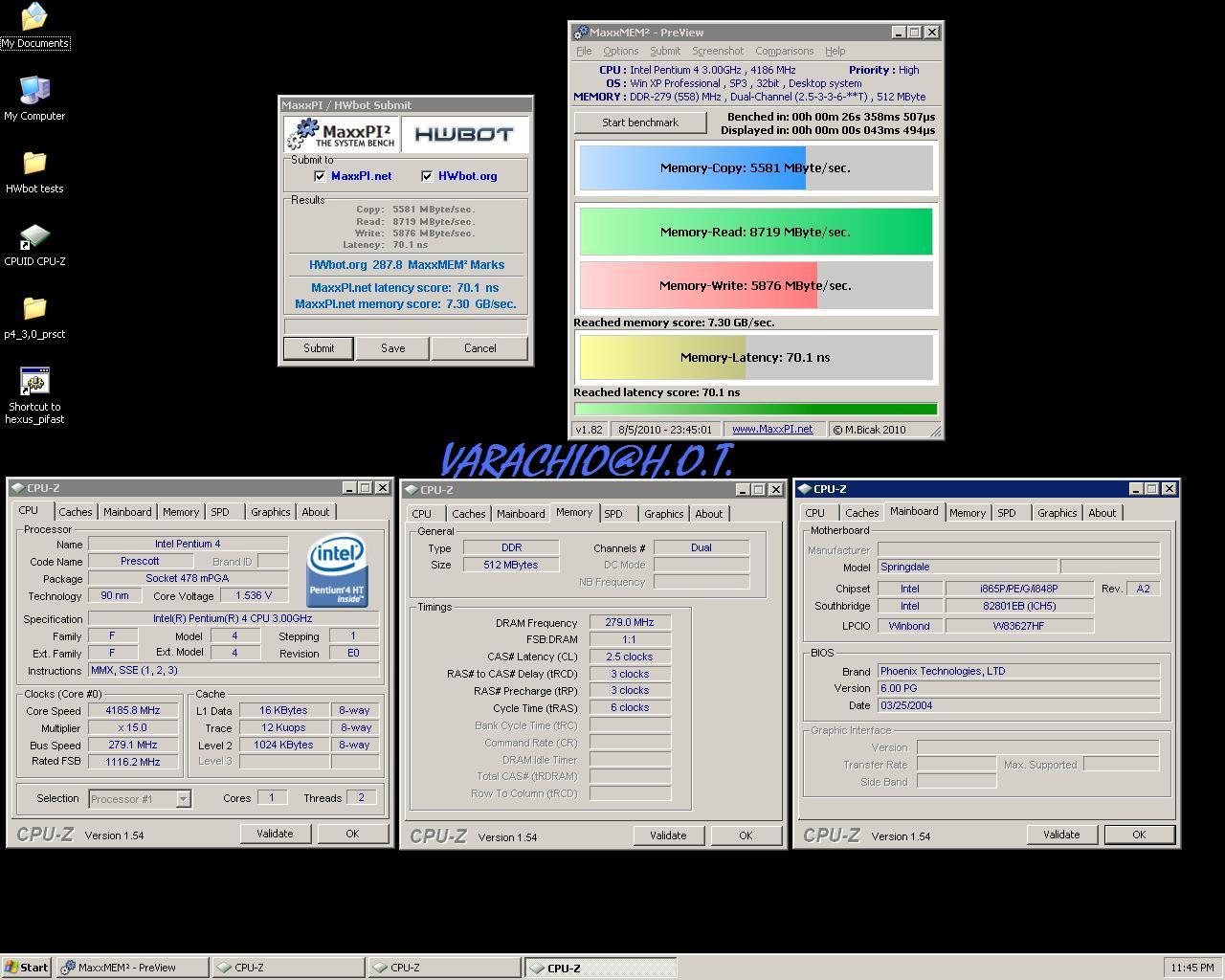Open My Computer desktop icon
Screen dimensions: 1225x980
click(x=34, y=99)
